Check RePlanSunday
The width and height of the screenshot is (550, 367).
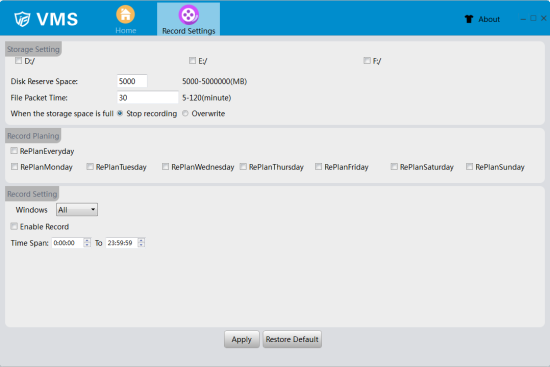point(469,167)
